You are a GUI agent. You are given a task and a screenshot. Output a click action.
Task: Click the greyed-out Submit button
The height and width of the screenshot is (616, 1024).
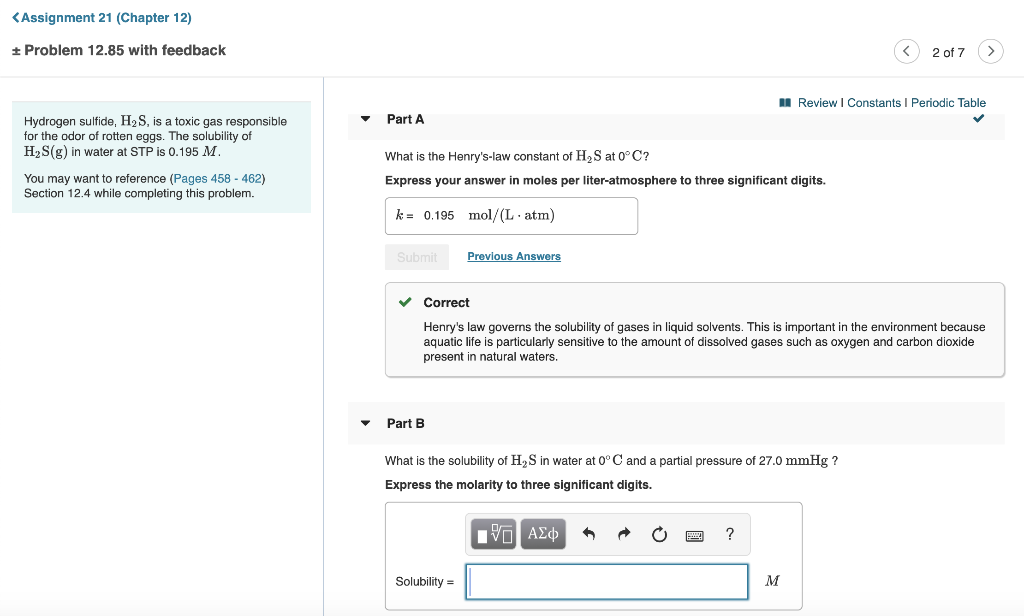coord(417,257)
